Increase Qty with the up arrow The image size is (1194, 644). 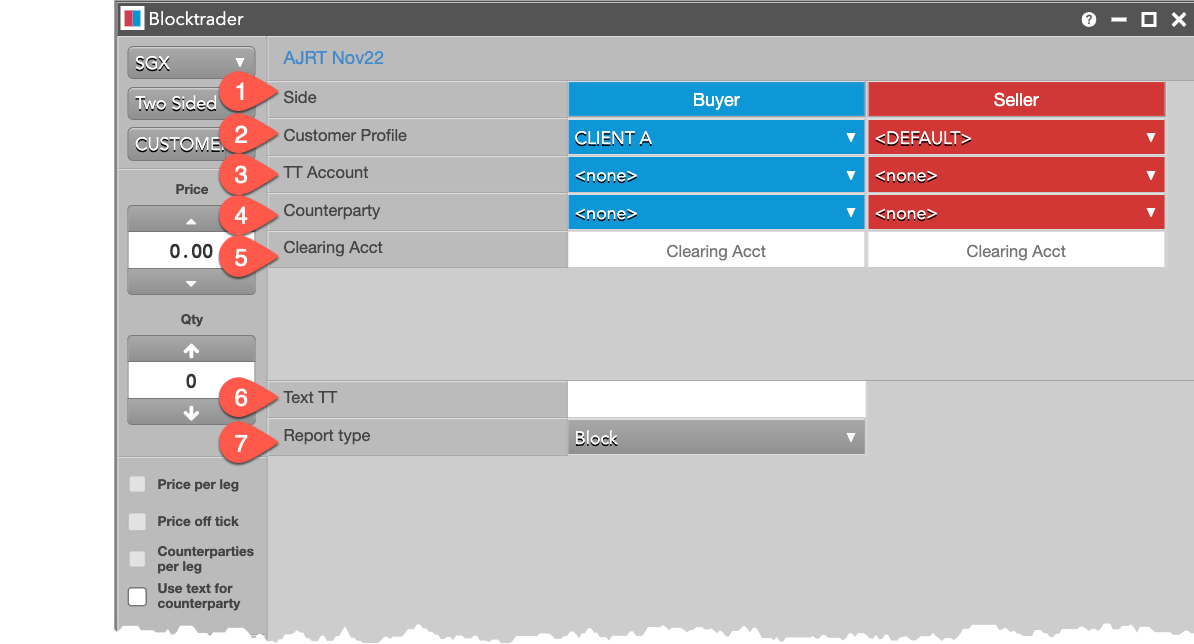click(191, 350)
